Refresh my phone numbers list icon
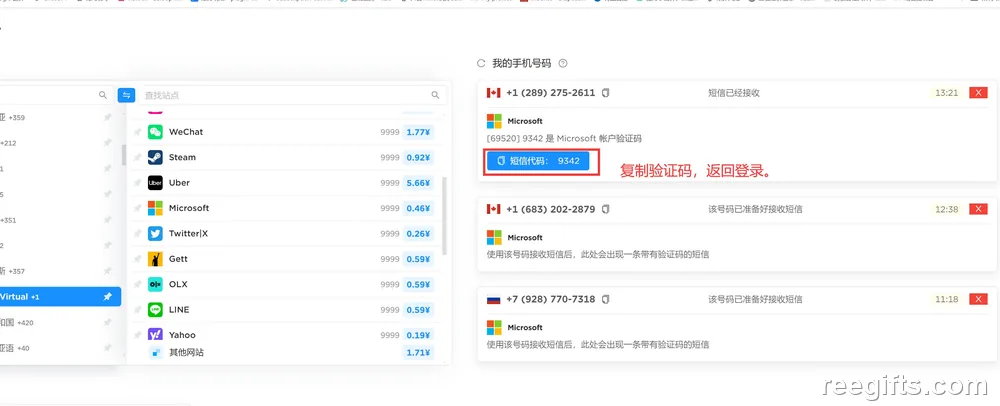The width and height of the screenshot is (1000, 406). pos(482,64)
